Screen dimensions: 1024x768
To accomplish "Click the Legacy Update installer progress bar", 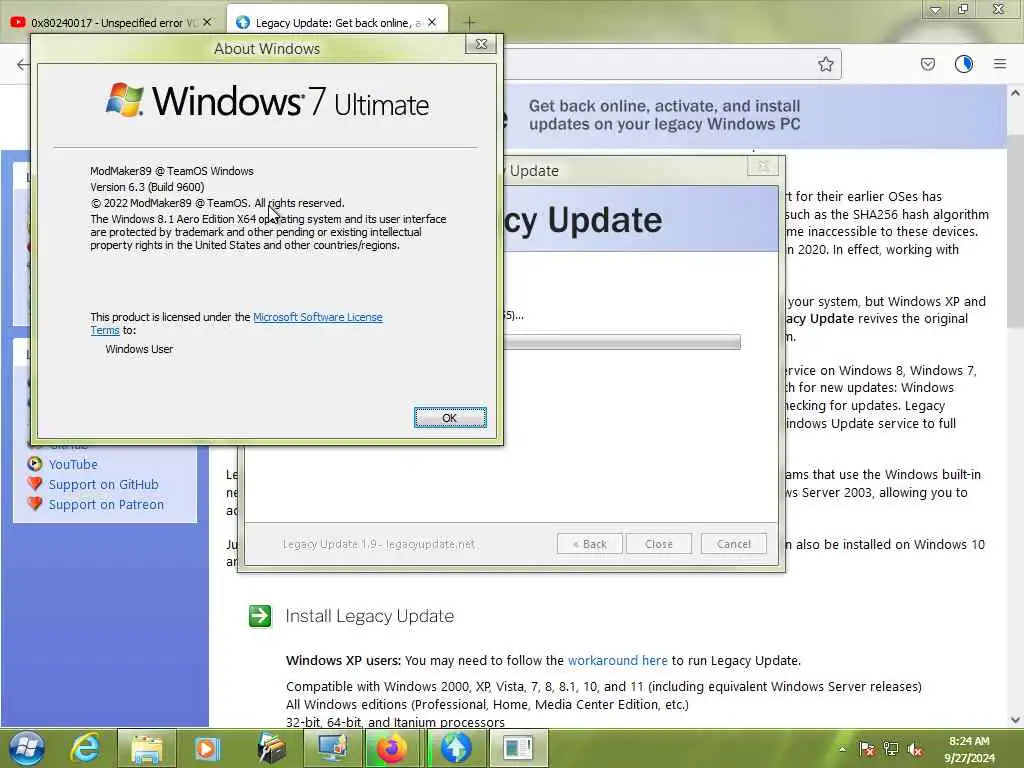I will pyautogui.click(x=622, y=342).
